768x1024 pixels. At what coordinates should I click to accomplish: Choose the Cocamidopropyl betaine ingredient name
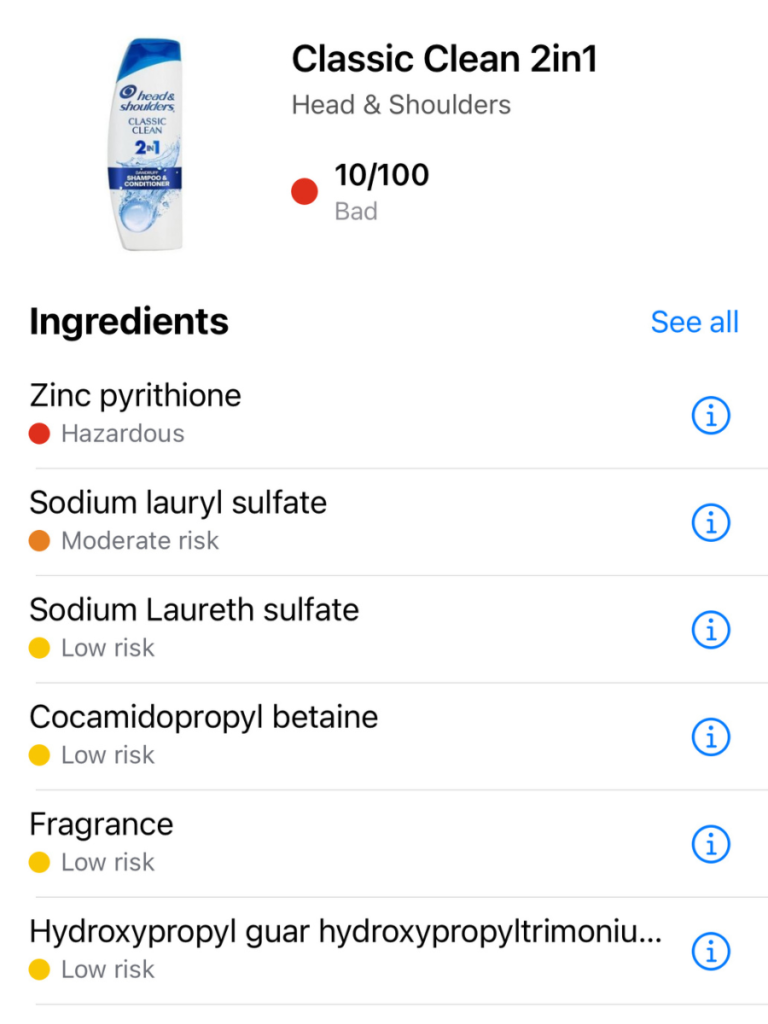point(204,717)
